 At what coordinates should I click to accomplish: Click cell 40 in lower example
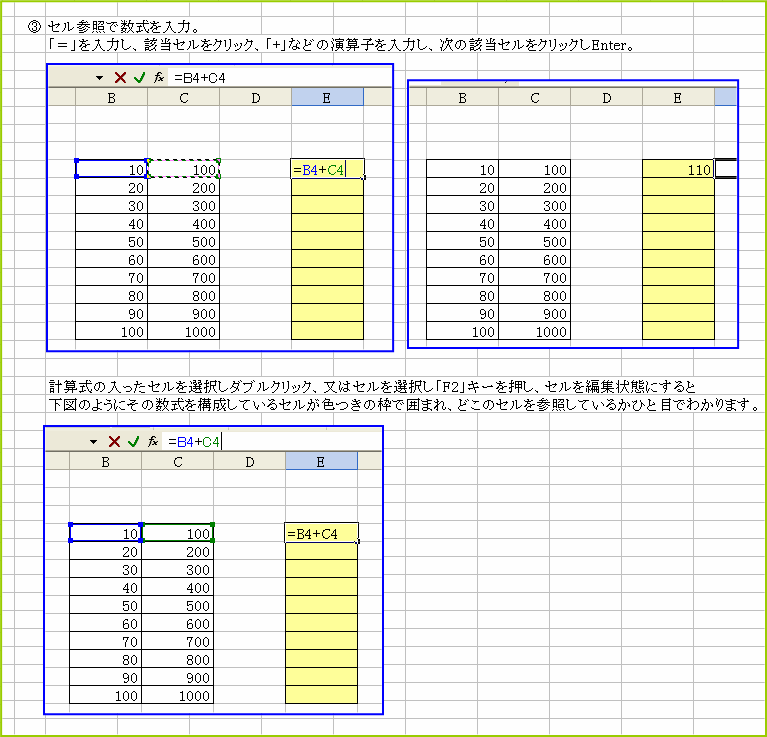pyautogui.click(x=105, y=587)
